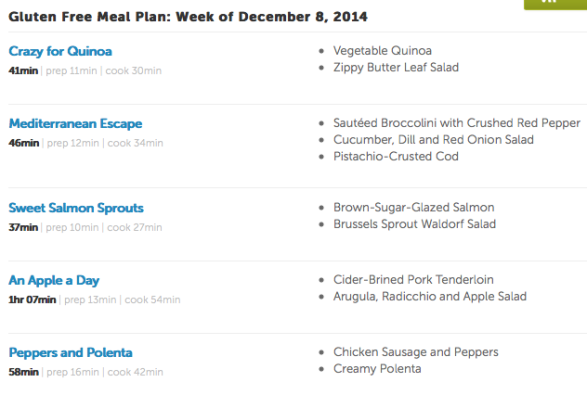Select Cucumber, Dill and Red Onion Salad
The image size is (587, 395).
434,140
